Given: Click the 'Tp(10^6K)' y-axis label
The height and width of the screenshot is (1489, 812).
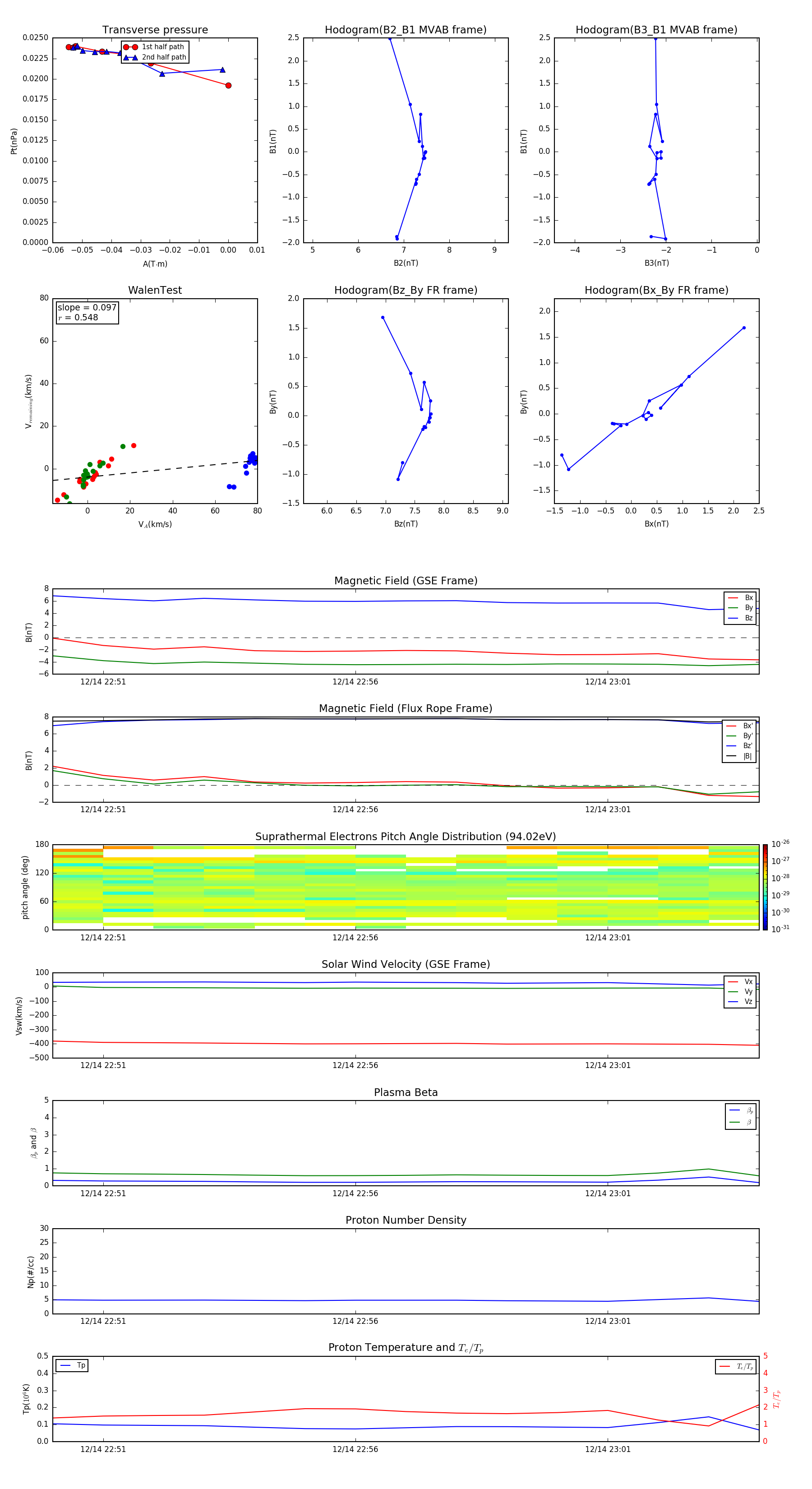Looking at the screenshot, I should coord(26,1399).
